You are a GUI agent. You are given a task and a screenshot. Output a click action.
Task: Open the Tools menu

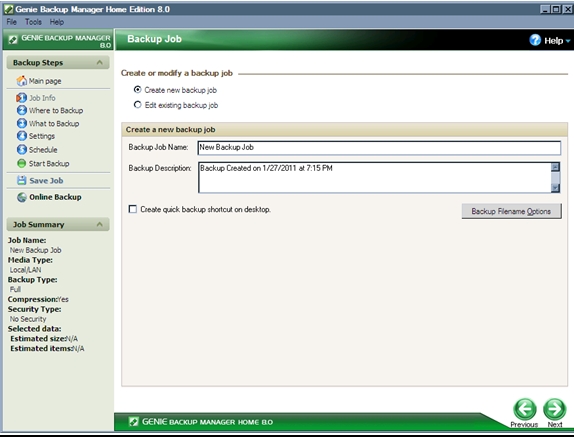[33, 22]
